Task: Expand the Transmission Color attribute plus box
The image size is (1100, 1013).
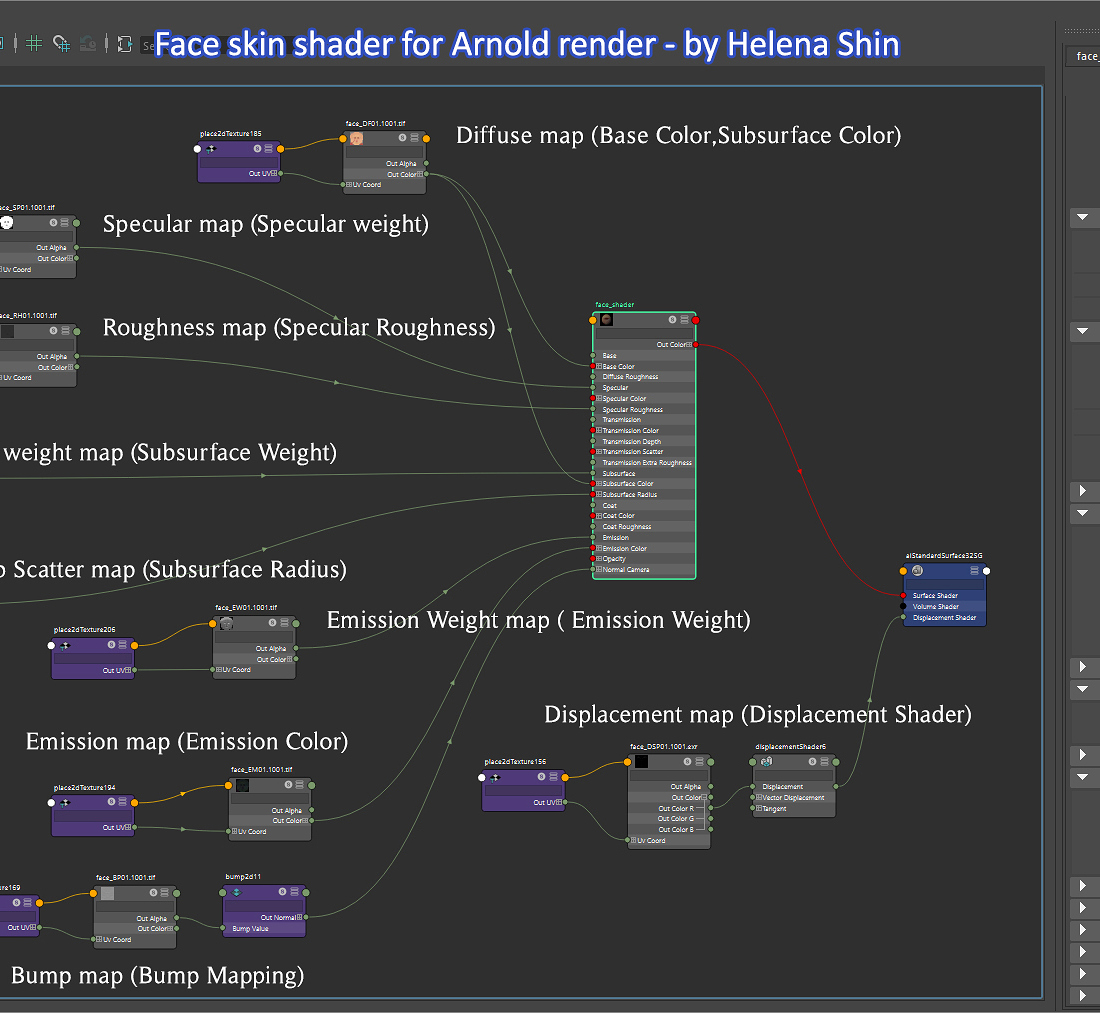Action: [x=599, y=431]
